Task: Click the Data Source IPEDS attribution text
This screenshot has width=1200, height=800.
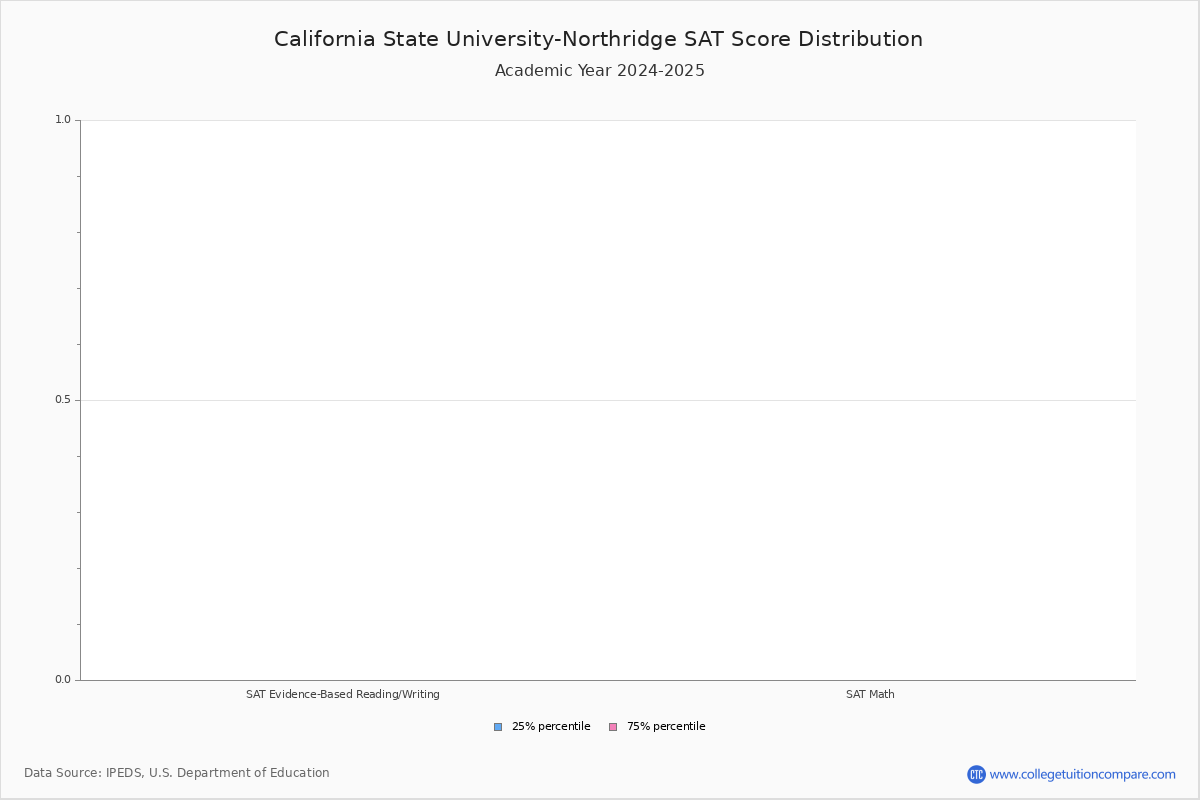Action: pyautogui.click(x=177, y=772)
